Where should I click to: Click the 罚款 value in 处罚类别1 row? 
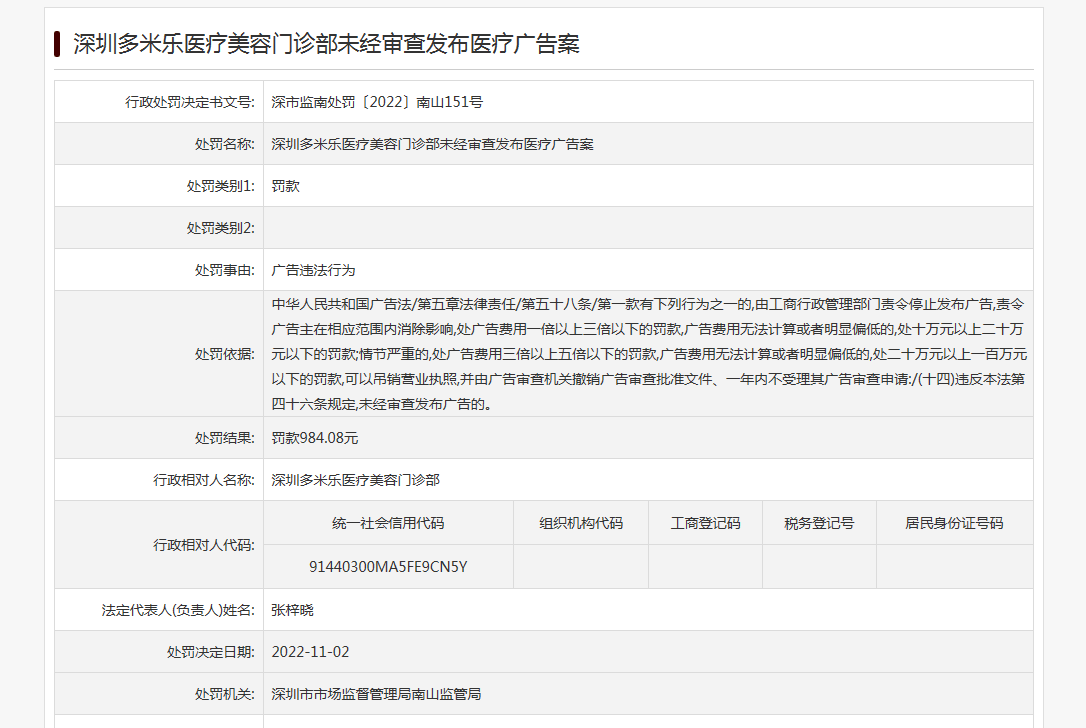[286, 186]
